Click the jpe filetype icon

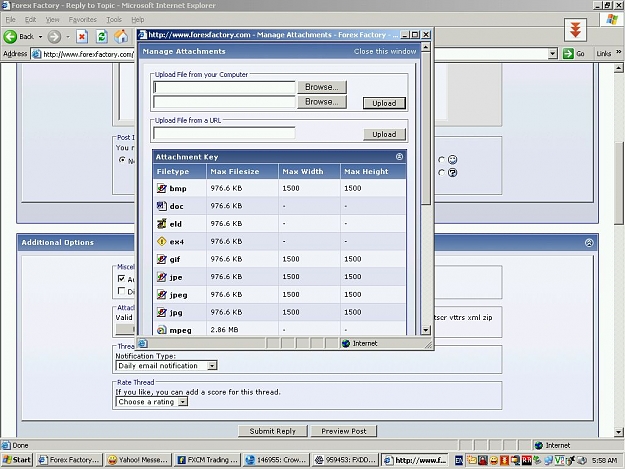point(161,277)
